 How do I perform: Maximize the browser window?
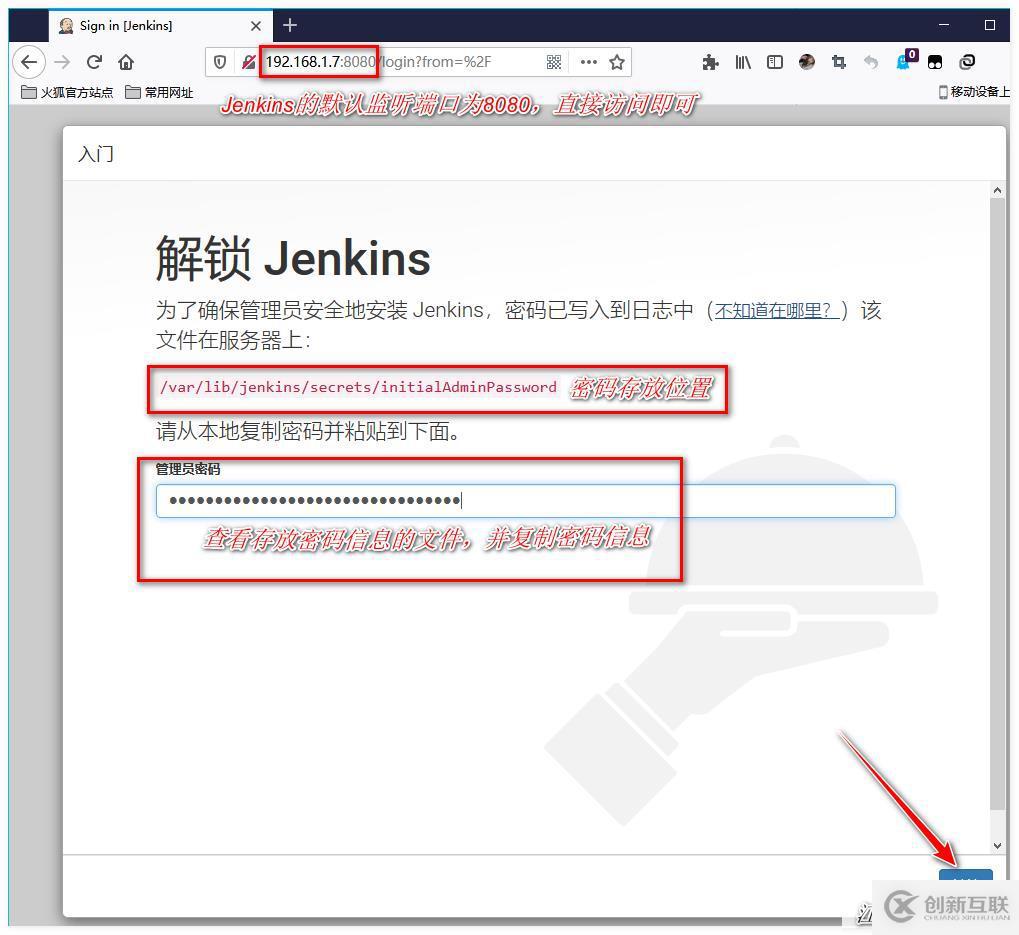click(990, 25)
